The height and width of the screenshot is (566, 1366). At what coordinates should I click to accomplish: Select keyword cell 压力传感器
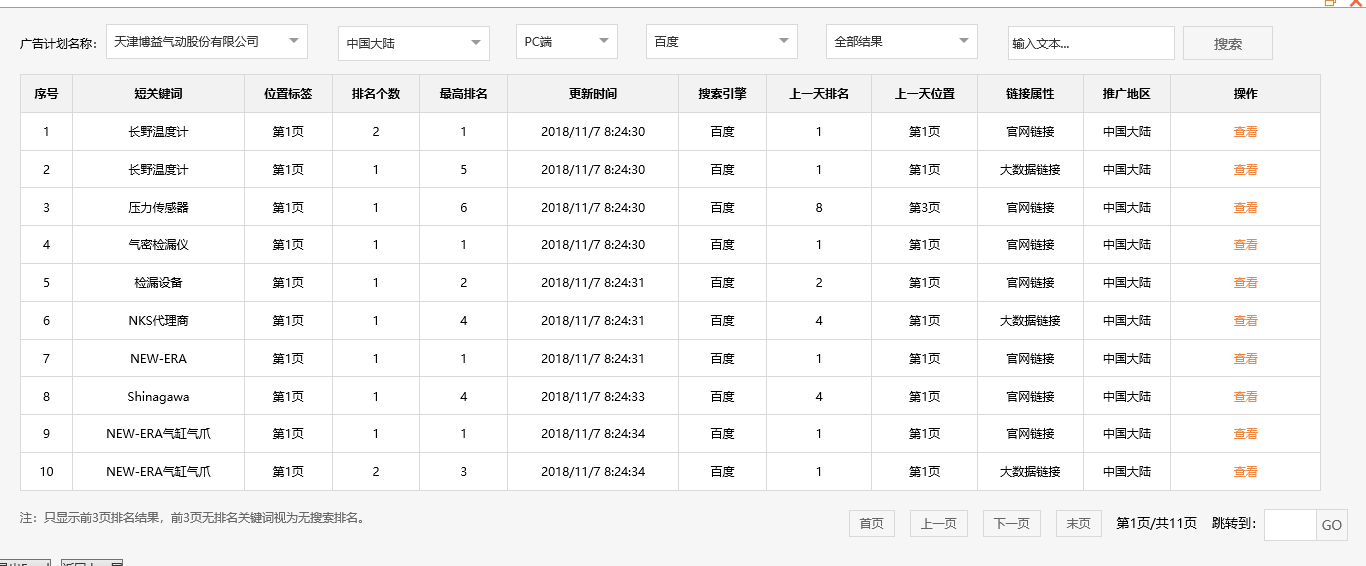point(158,208)
